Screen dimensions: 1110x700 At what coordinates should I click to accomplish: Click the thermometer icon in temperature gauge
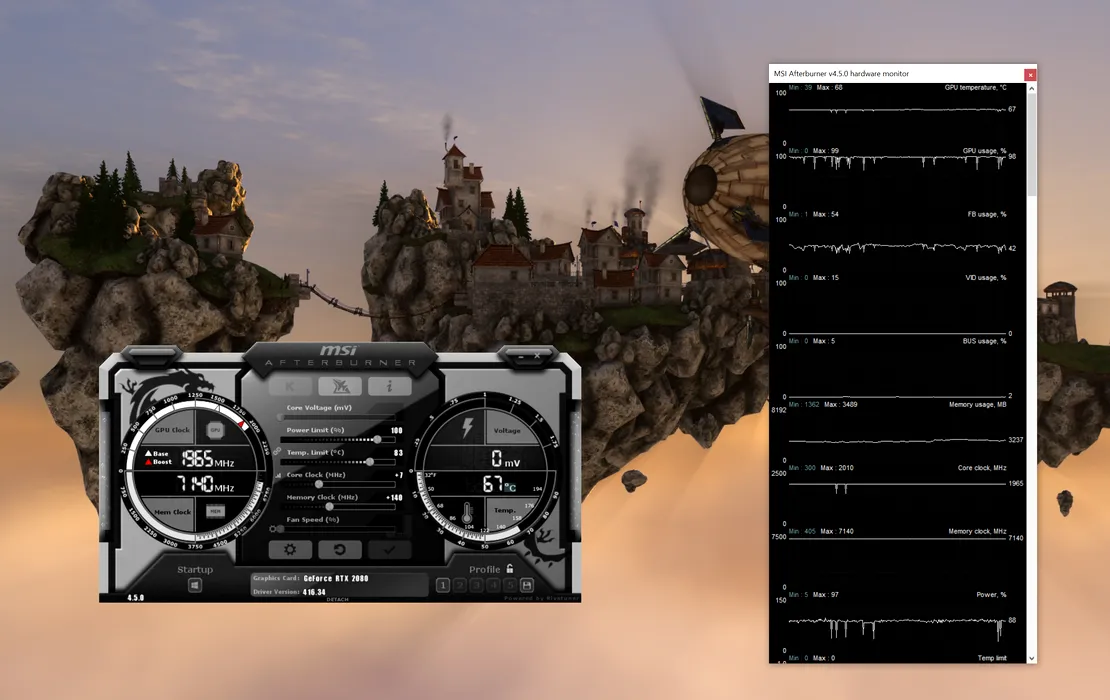pos(467,512)
